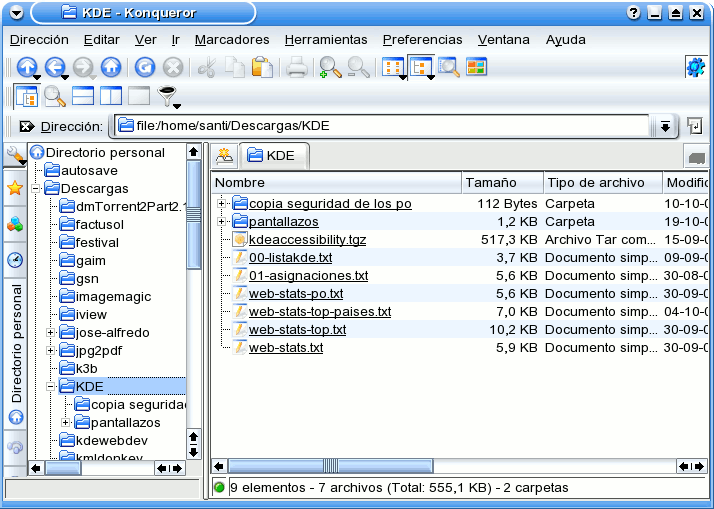
Task: Toggle the Directorio personal vertical sidebar tab
Action: [x=15, y=343]
